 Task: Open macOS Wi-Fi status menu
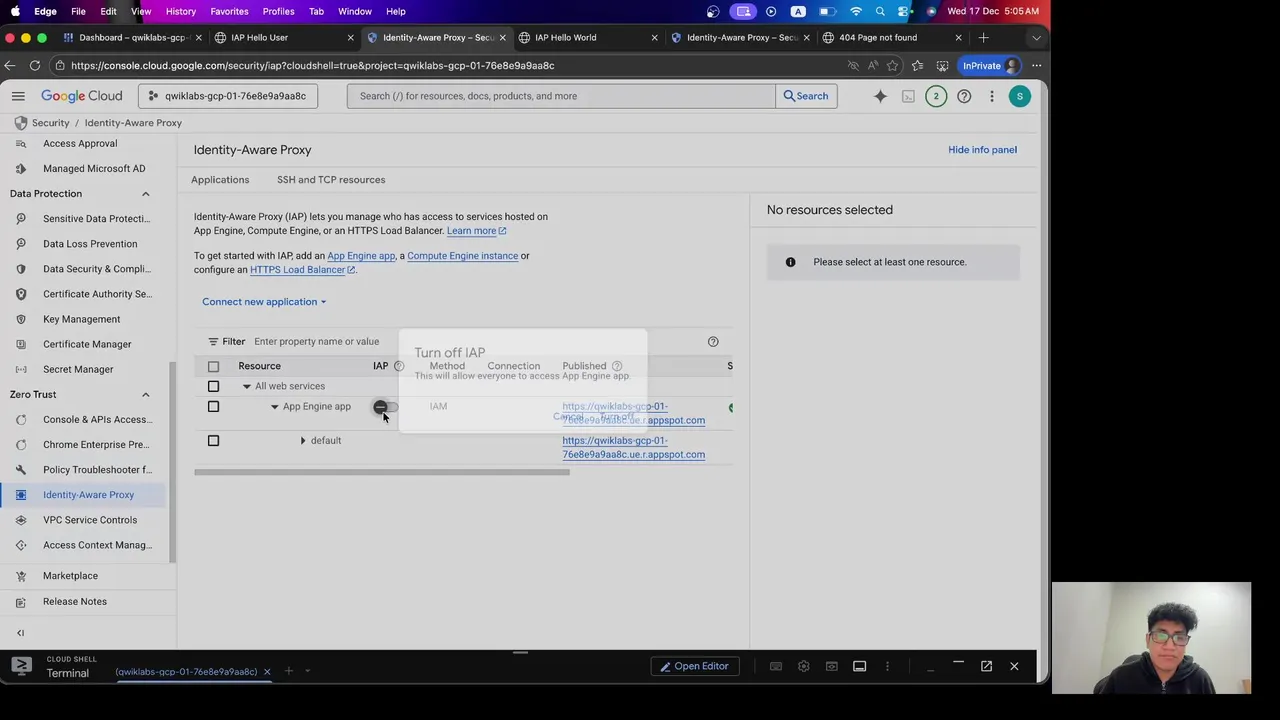(856, 12)
